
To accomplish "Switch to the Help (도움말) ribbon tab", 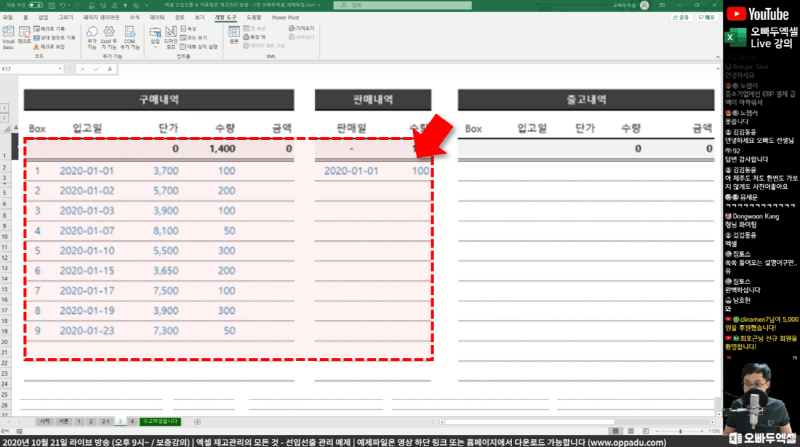I will tap(254, 17).
